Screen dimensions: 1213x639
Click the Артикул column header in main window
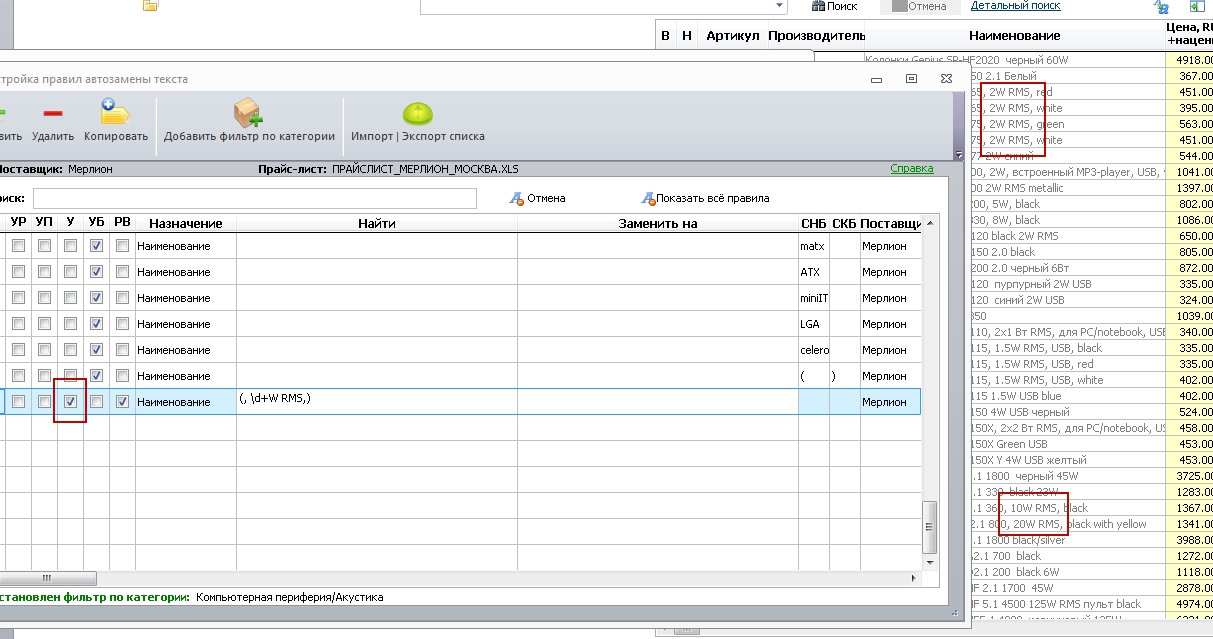(732, 36)
